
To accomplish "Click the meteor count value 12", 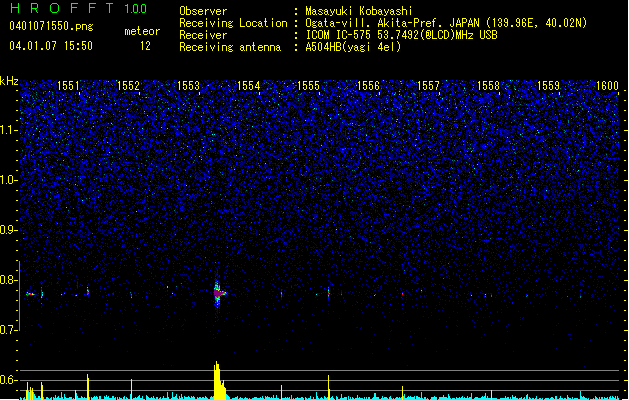I will point(145,46).
